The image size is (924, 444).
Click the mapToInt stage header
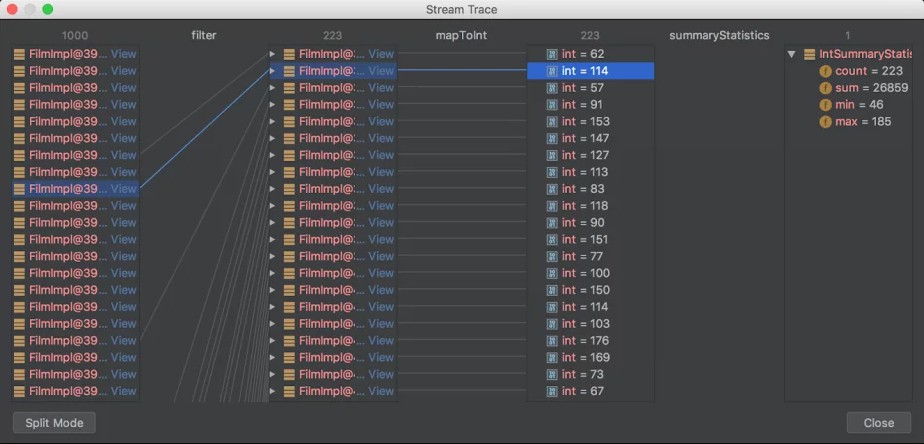(461, 35)
